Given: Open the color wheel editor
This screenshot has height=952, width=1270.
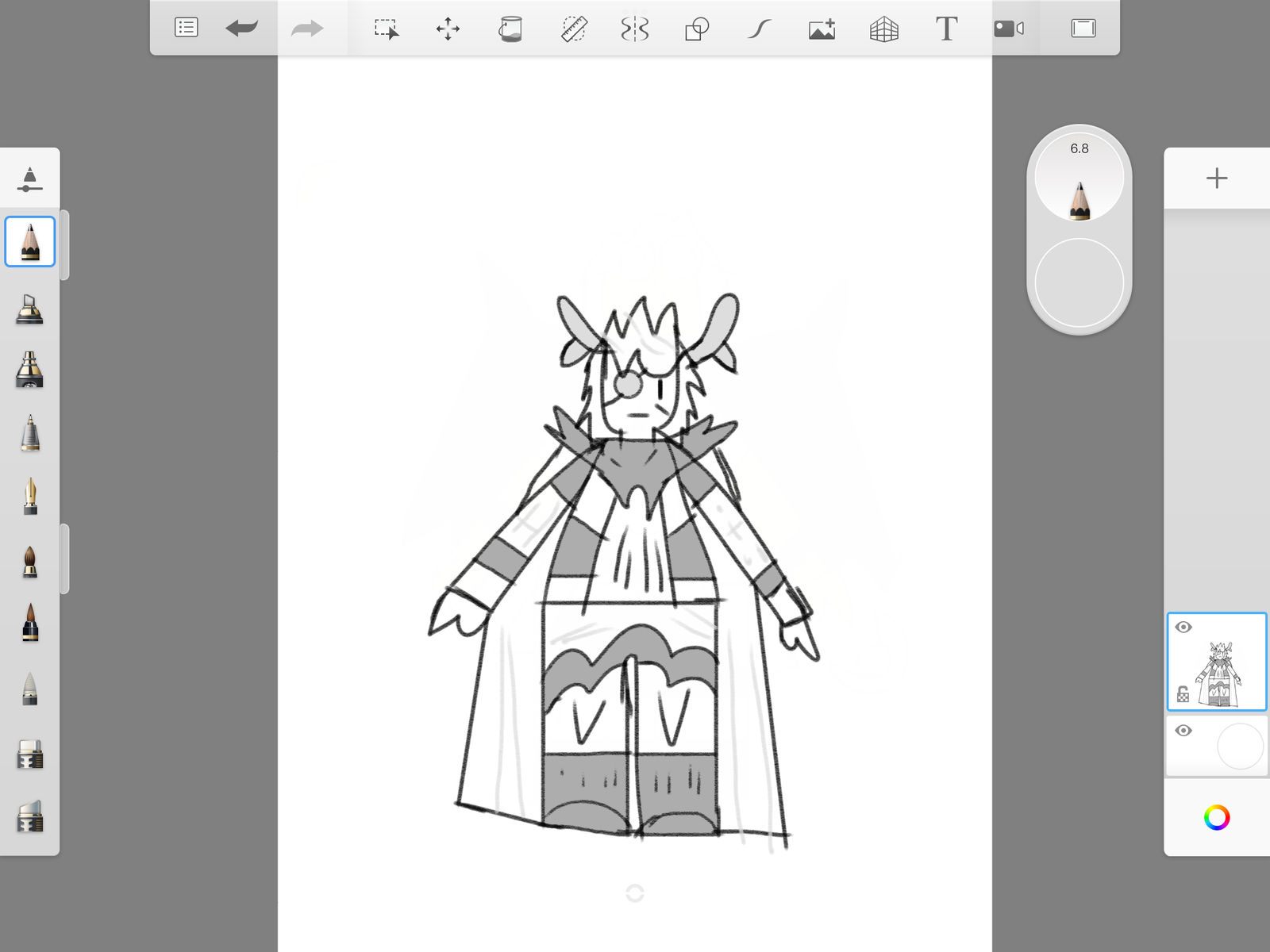Looking at the screenshot, I should click(1217, 817).
